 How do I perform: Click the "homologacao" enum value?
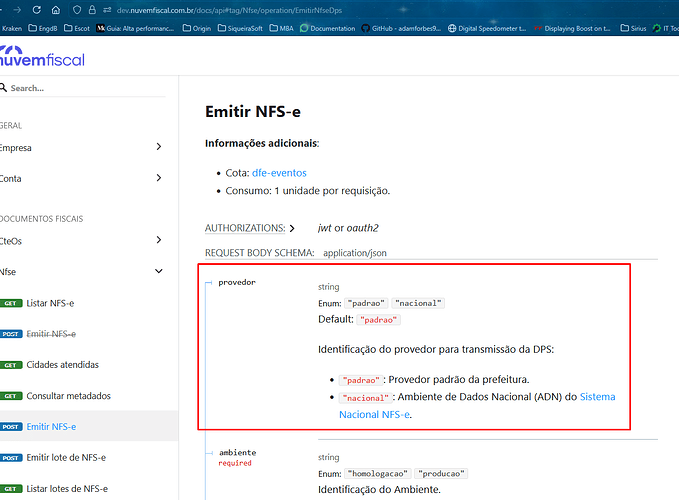[x=377, y=474]
